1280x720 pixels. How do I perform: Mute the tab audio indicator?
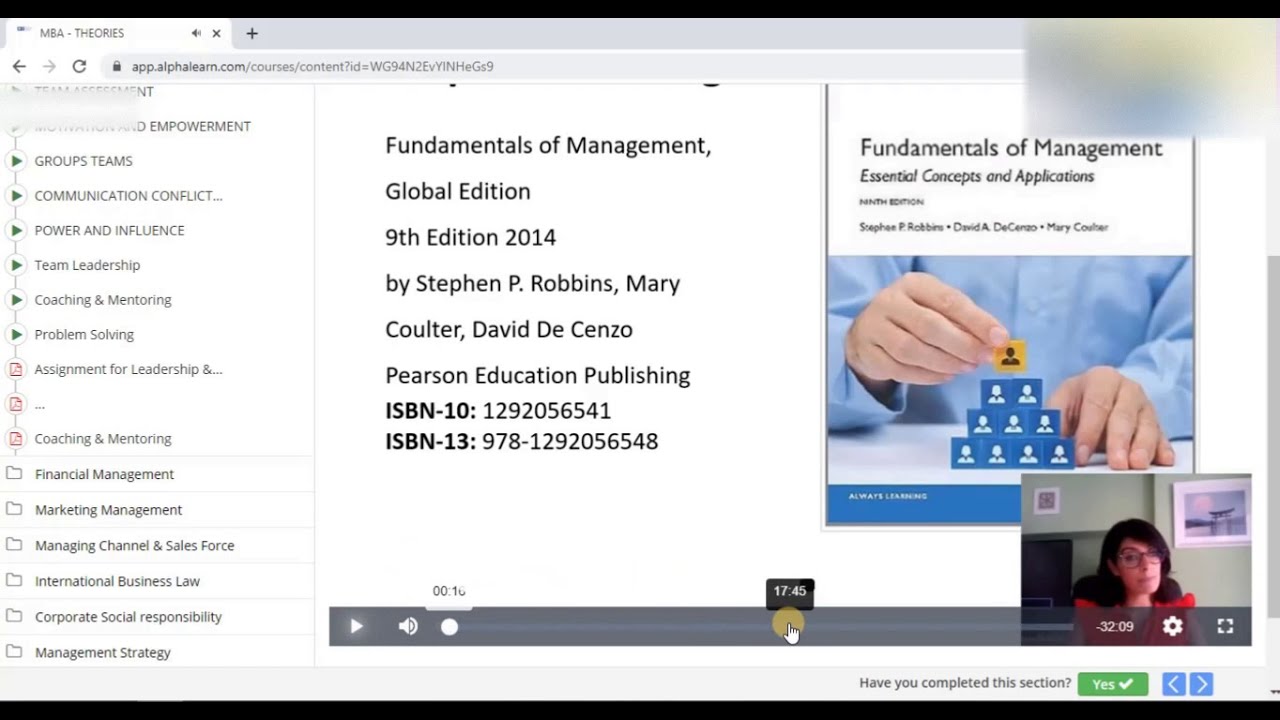point(196,33)
